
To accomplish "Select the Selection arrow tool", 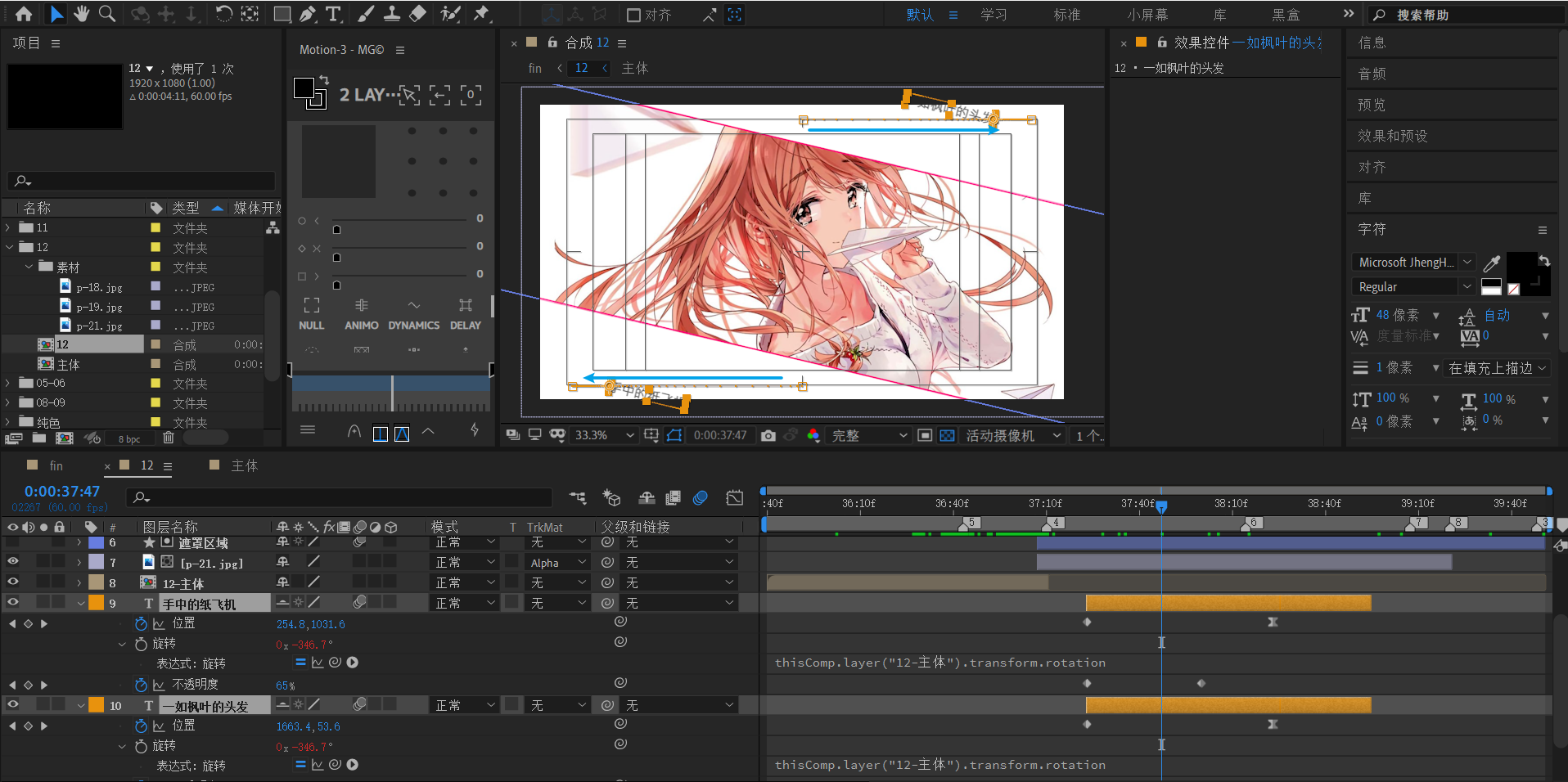I will [56, 14].
